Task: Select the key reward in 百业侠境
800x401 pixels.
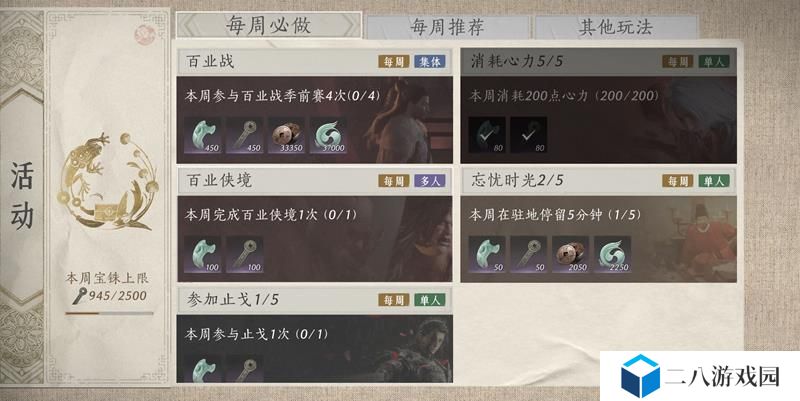Action: click(244, 254)
